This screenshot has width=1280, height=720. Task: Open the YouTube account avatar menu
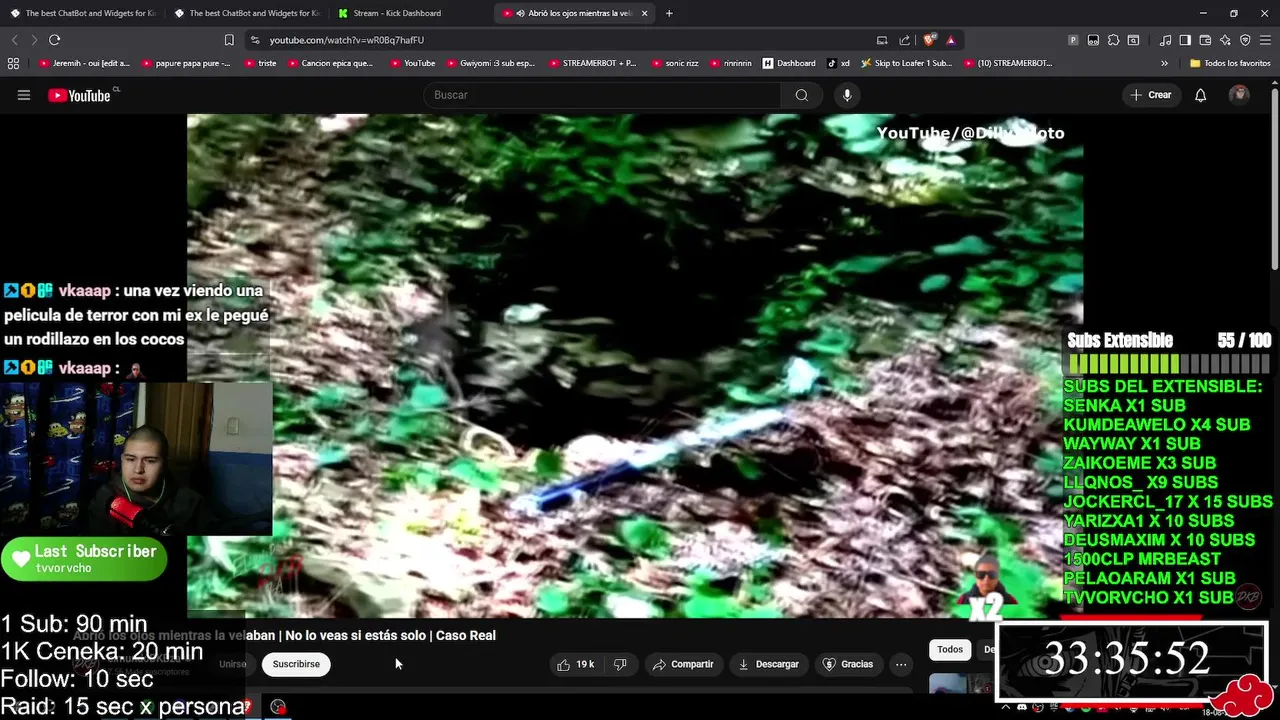point(1239,95)
